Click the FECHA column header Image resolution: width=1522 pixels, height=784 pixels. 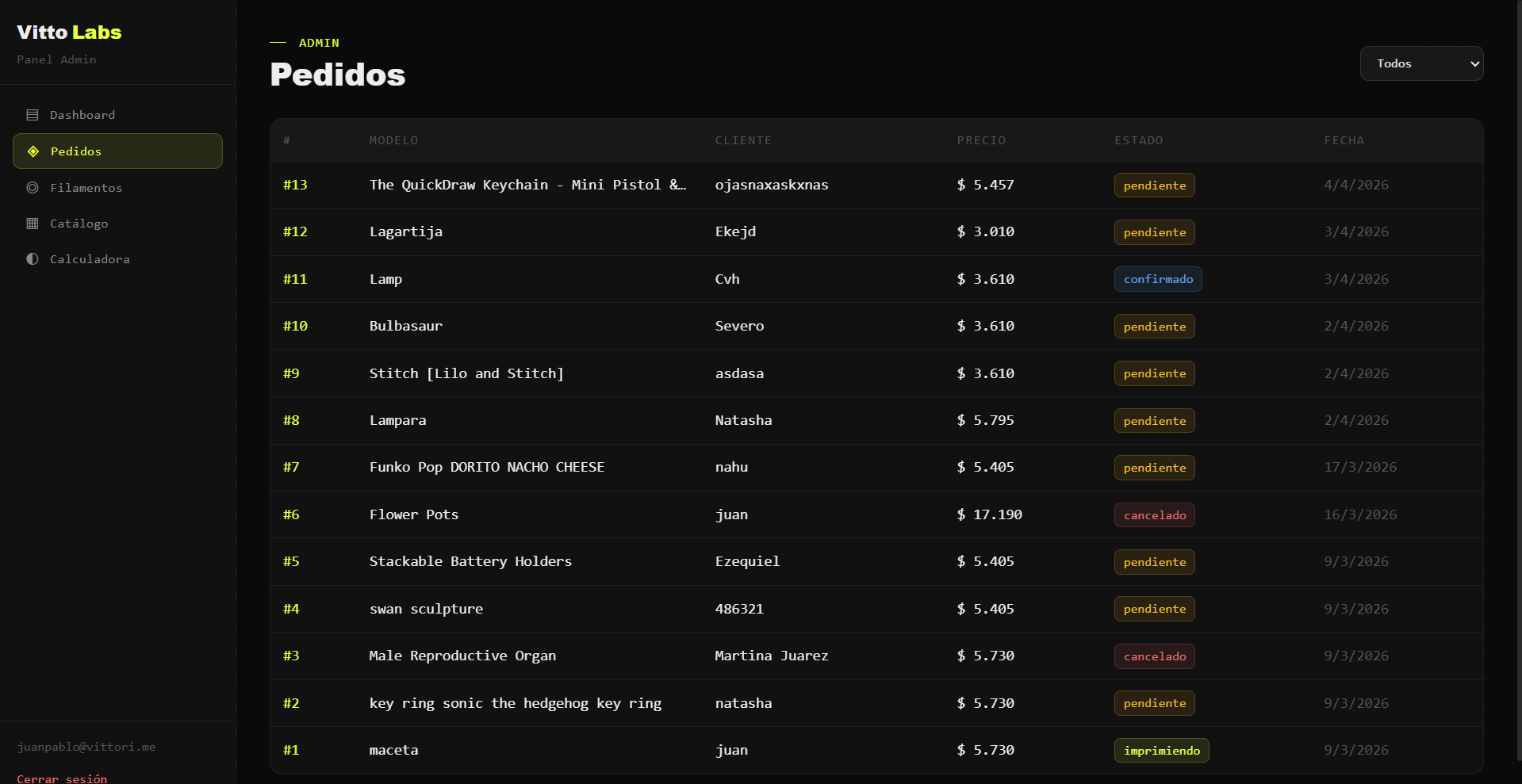(1344, 140)
